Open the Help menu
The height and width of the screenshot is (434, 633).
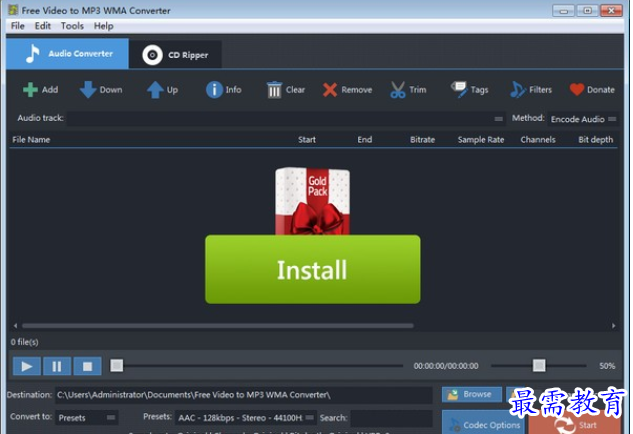click(x=104, y=26)
